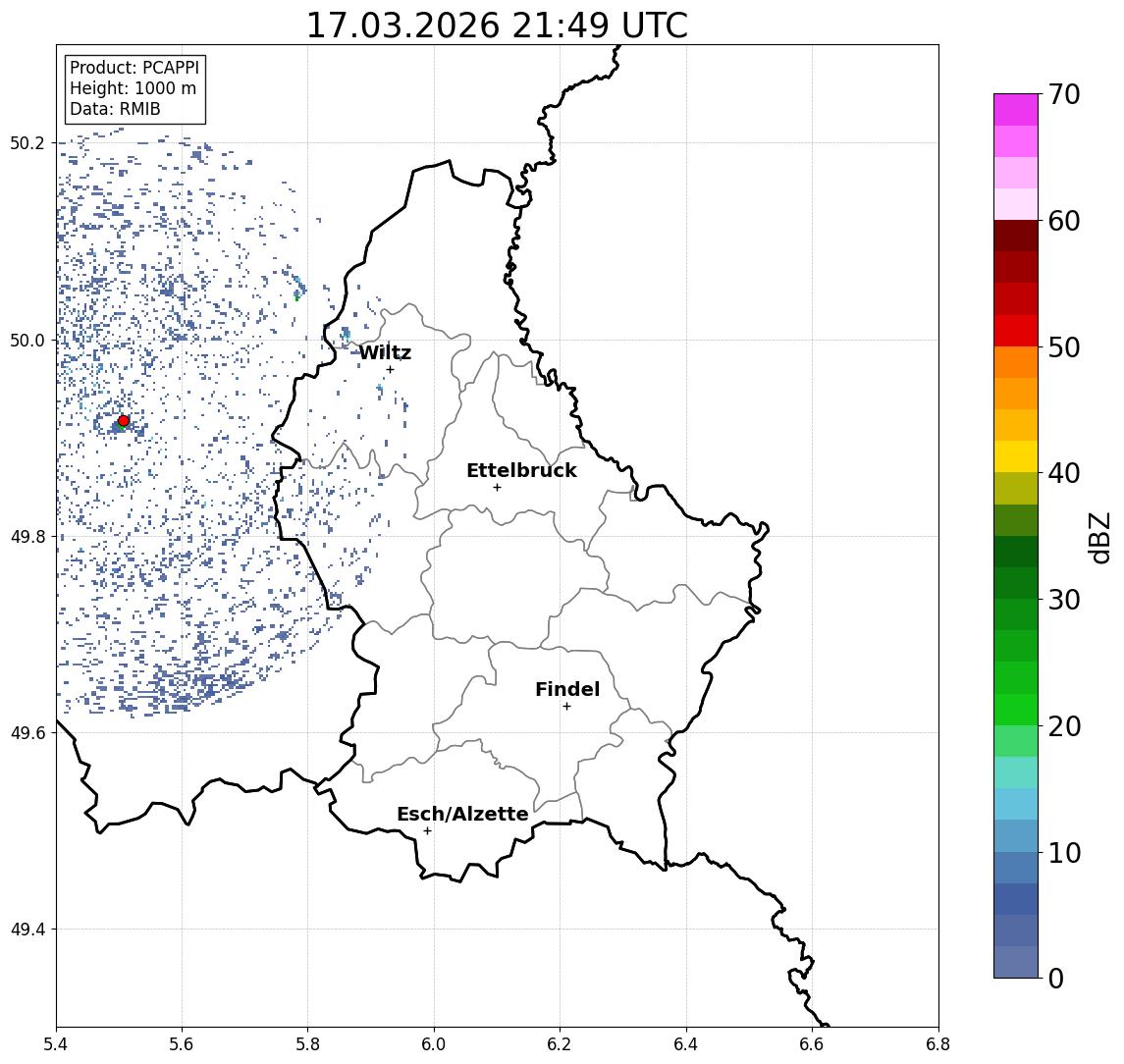1124x1064 pixels.
Task: Pick the grey-blue swatch just above 0 dBZ
Action: click(x=1016, y=962)
